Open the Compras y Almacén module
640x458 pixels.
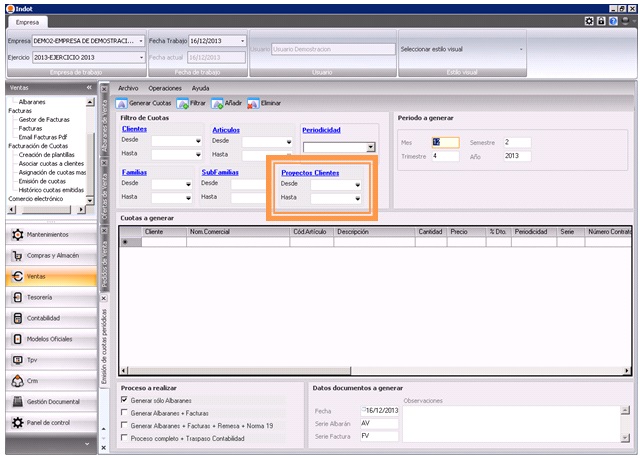[x=50, y=255]
